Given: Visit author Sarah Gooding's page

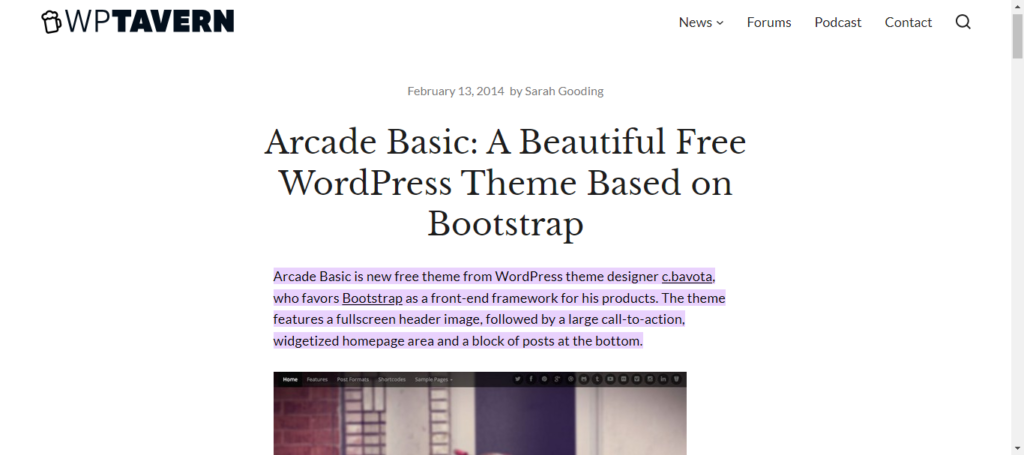Looking at the screenshot, I should (564, 91).
